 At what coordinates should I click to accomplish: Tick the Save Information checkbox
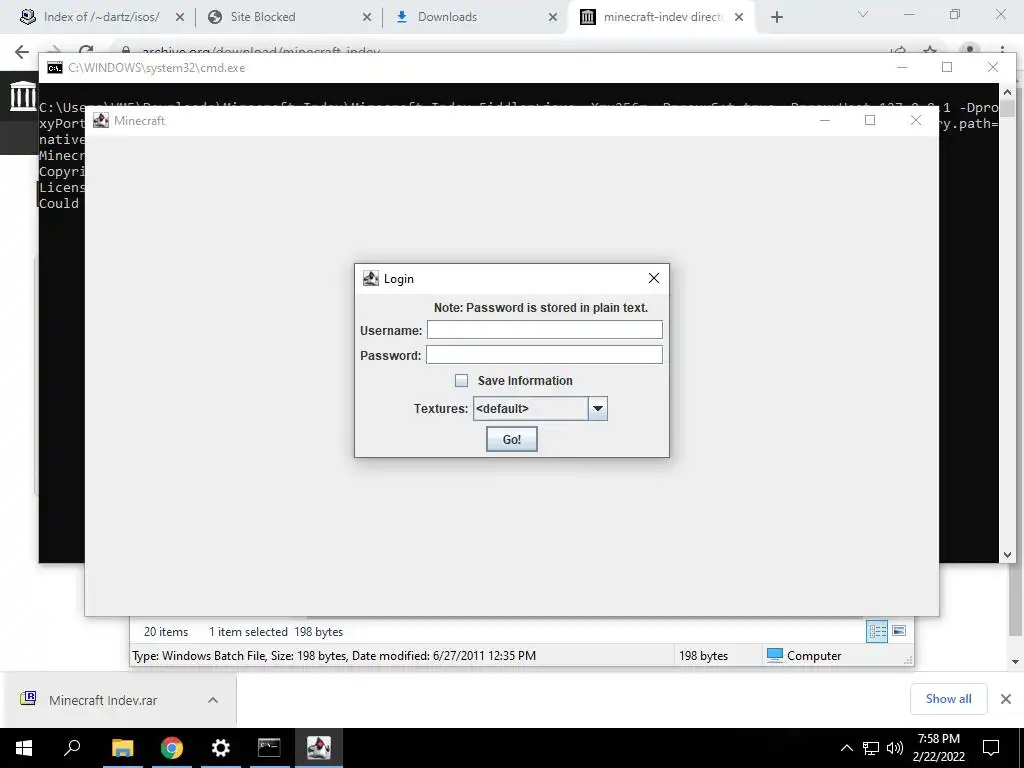click(461, 381)
